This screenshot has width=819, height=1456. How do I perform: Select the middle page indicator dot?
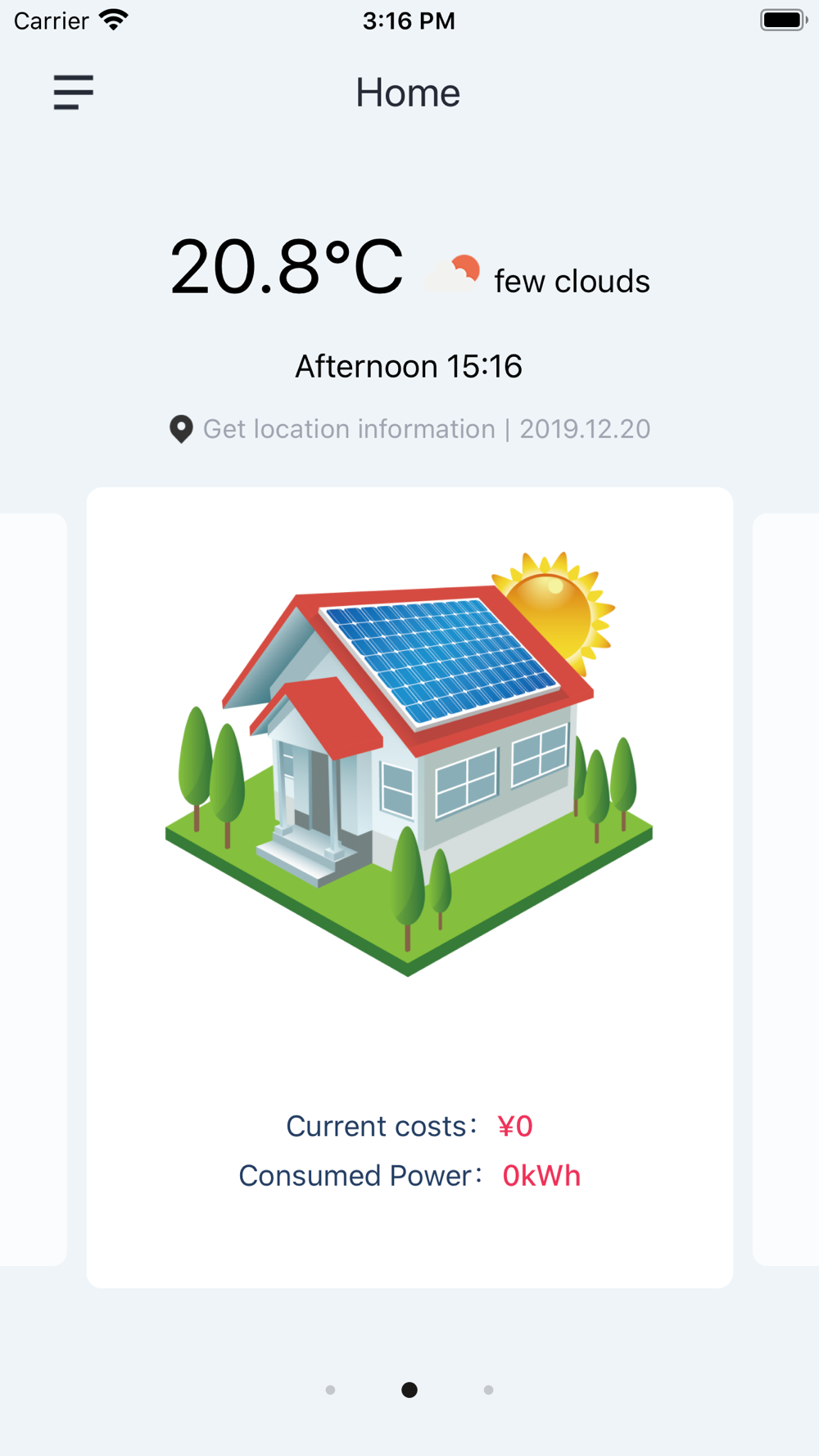[x=409, y=1390]
